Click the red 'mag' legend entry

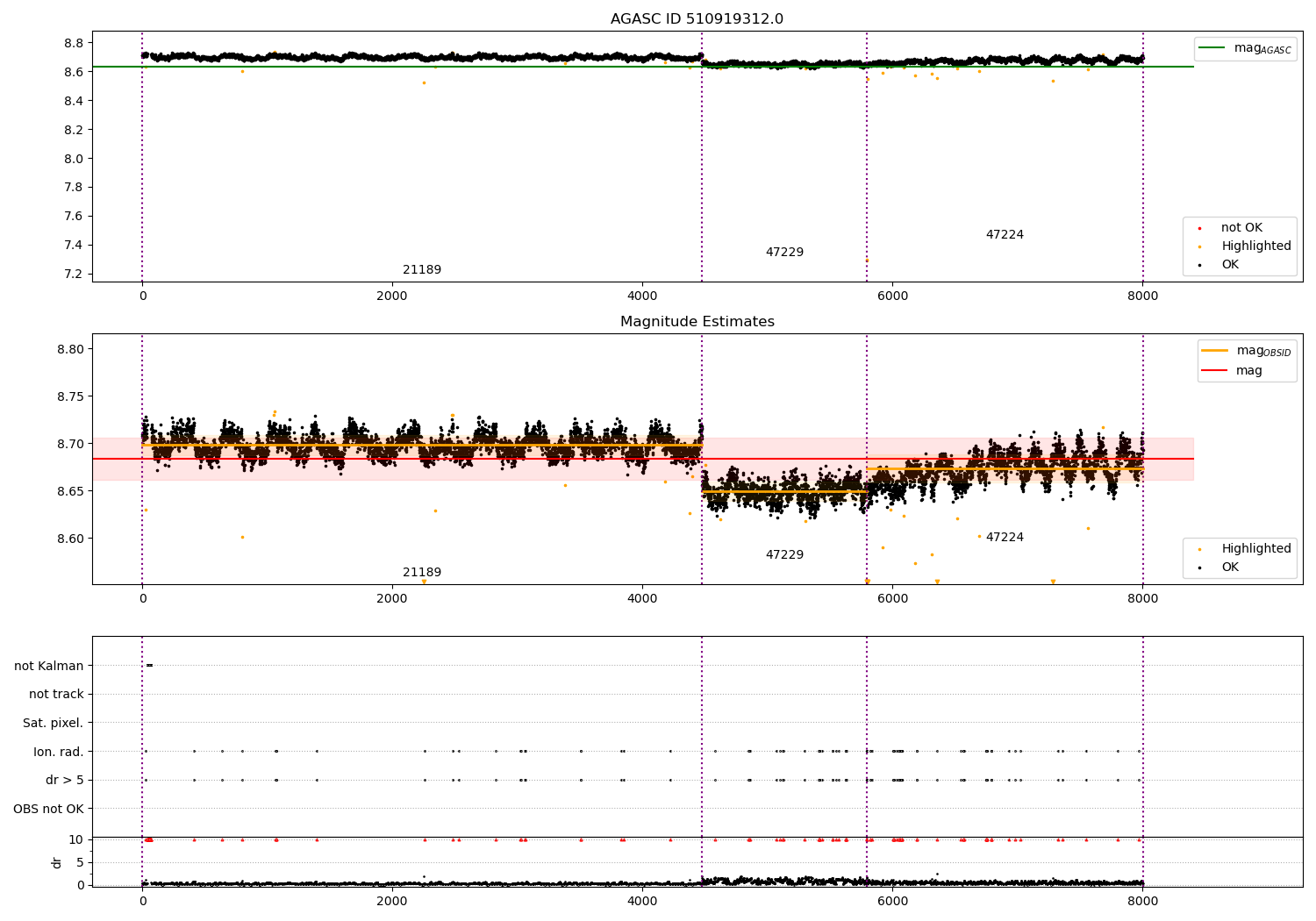1232,371
